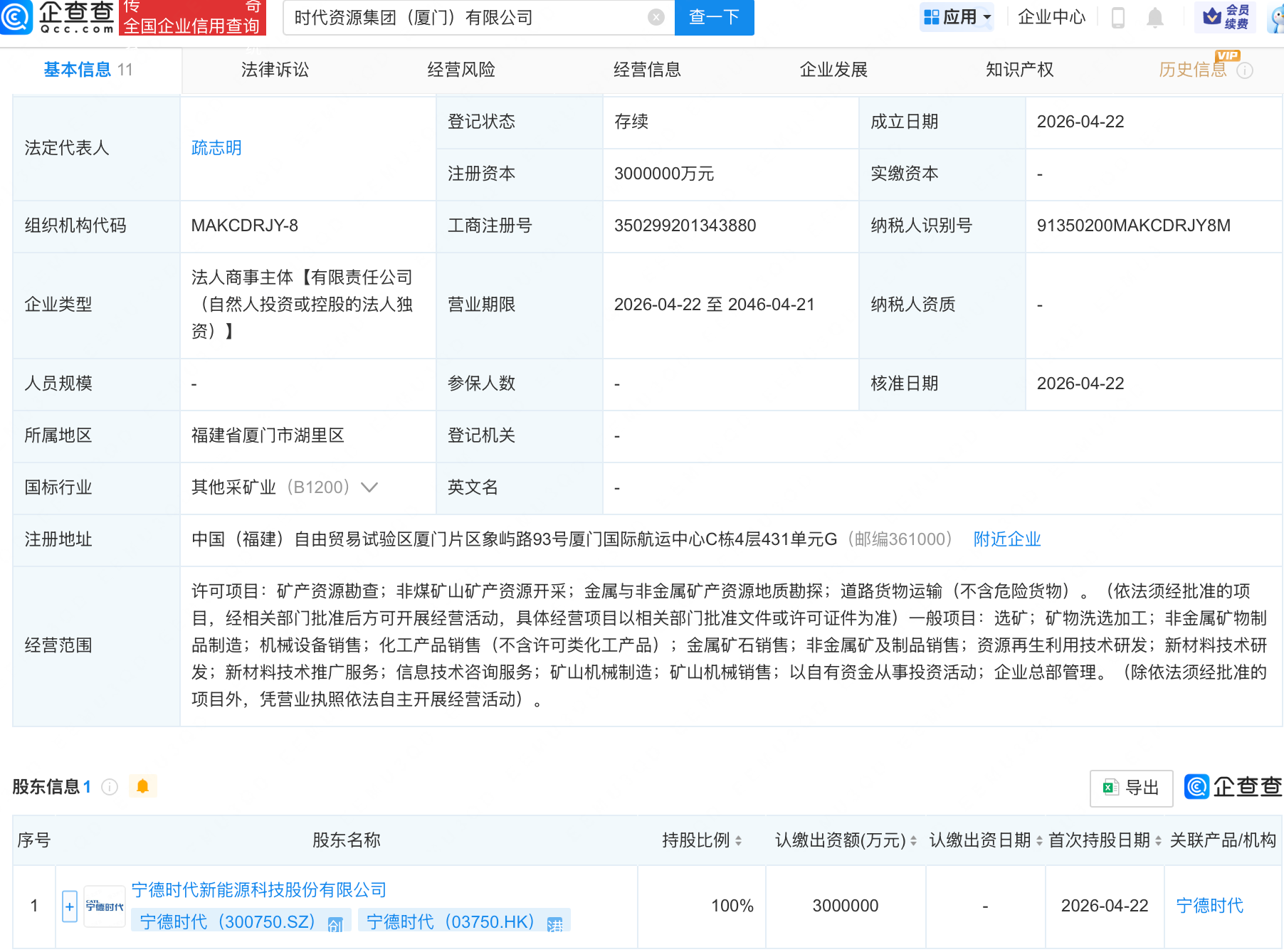Viewport: 1284px width, 952px height.
Task: Click the info icon next to 股东信息
Action: click(x=110, y=786)
